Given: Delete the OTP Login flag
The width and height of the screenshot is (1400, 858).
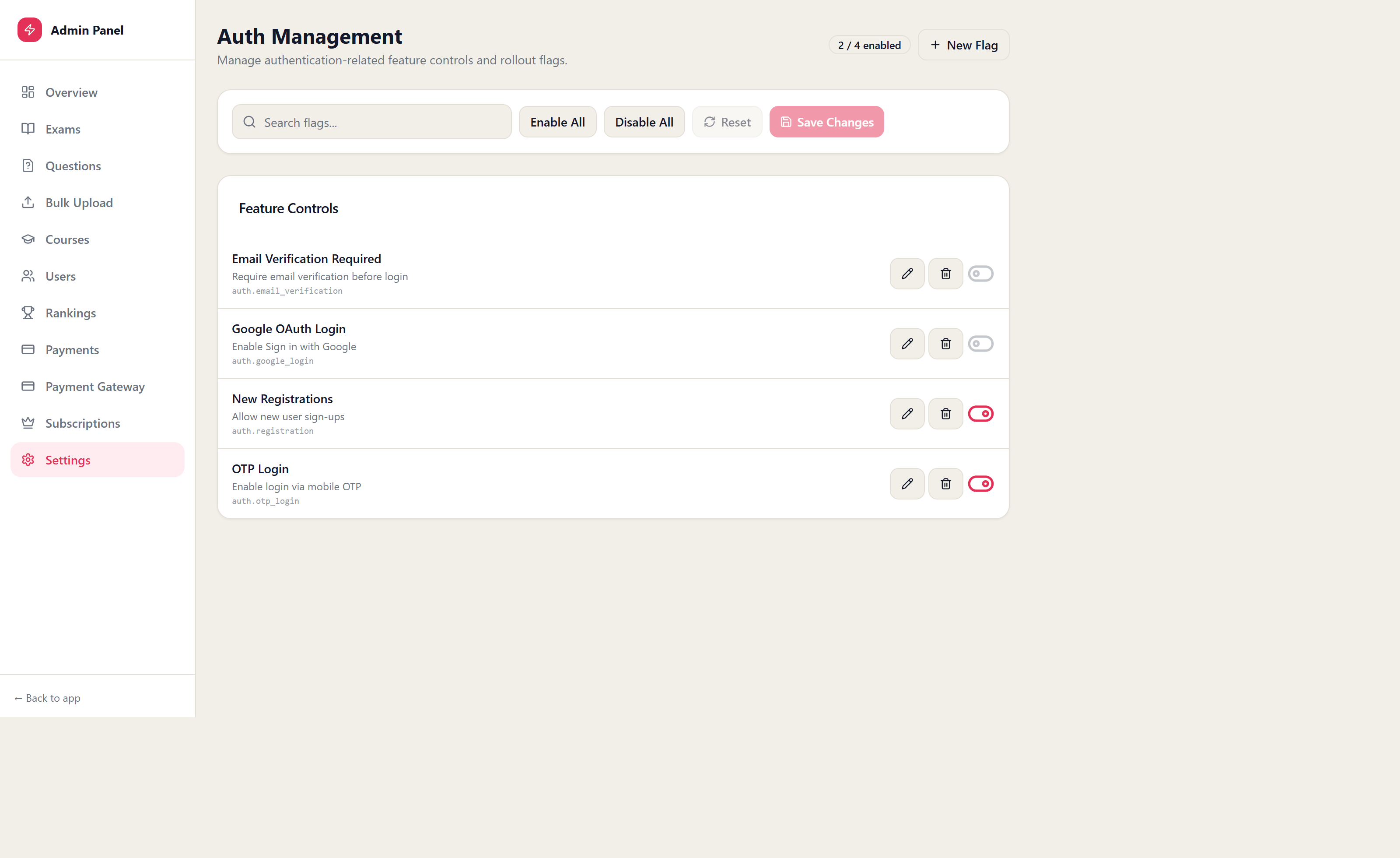Looking at the screenshot, I should pos(945,483).
